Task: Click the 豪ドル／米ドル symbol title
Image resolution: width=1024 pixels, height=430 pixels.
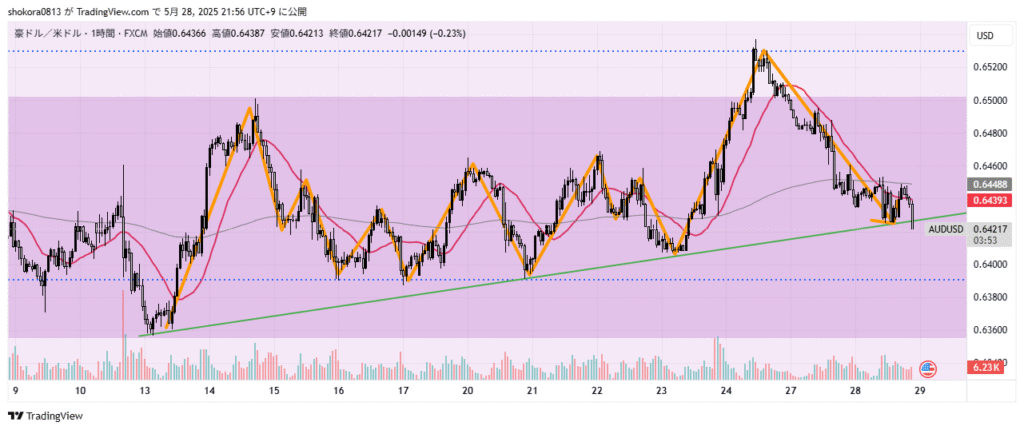Action: [x=48, y=33]
